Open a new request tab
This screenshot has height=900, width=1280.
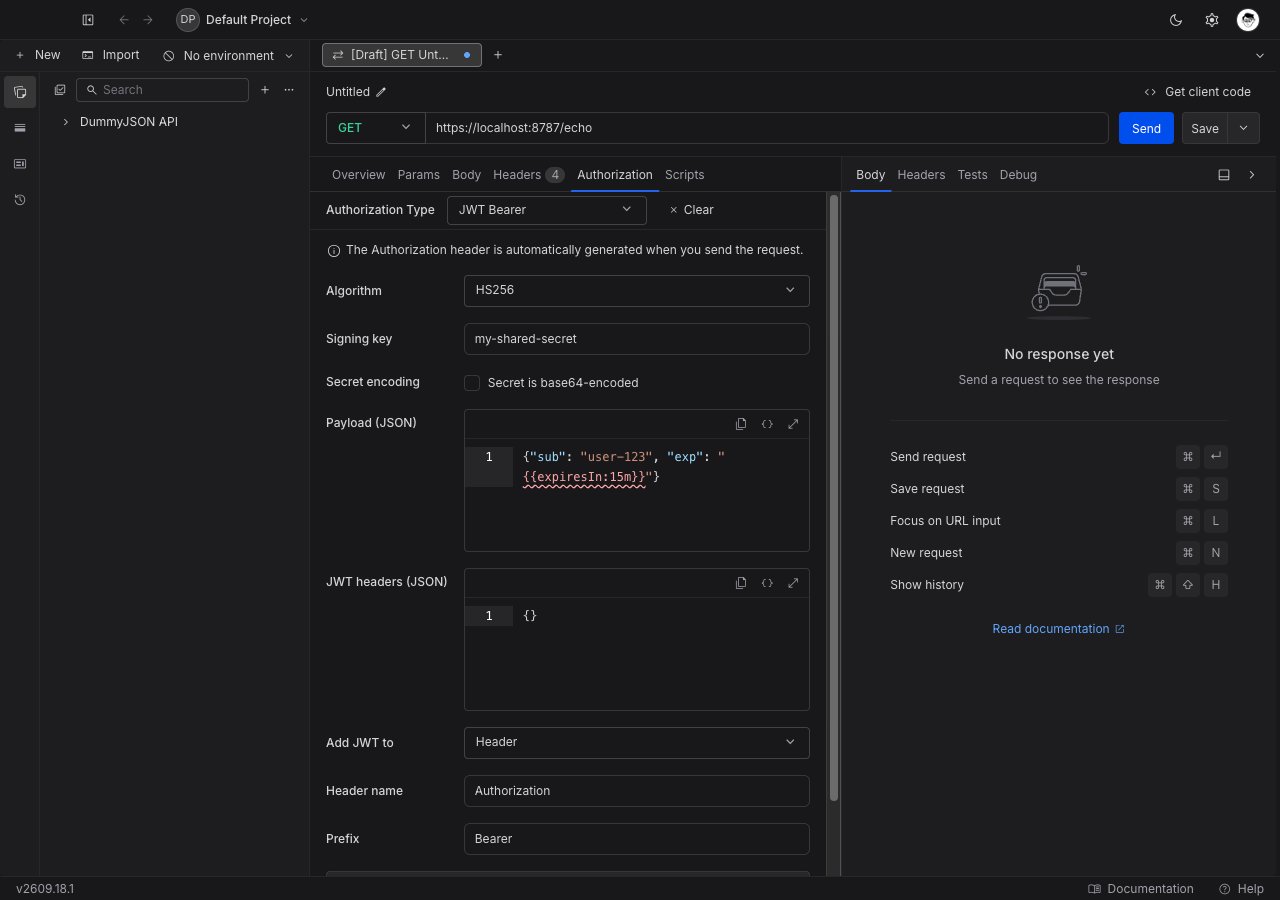498,55
